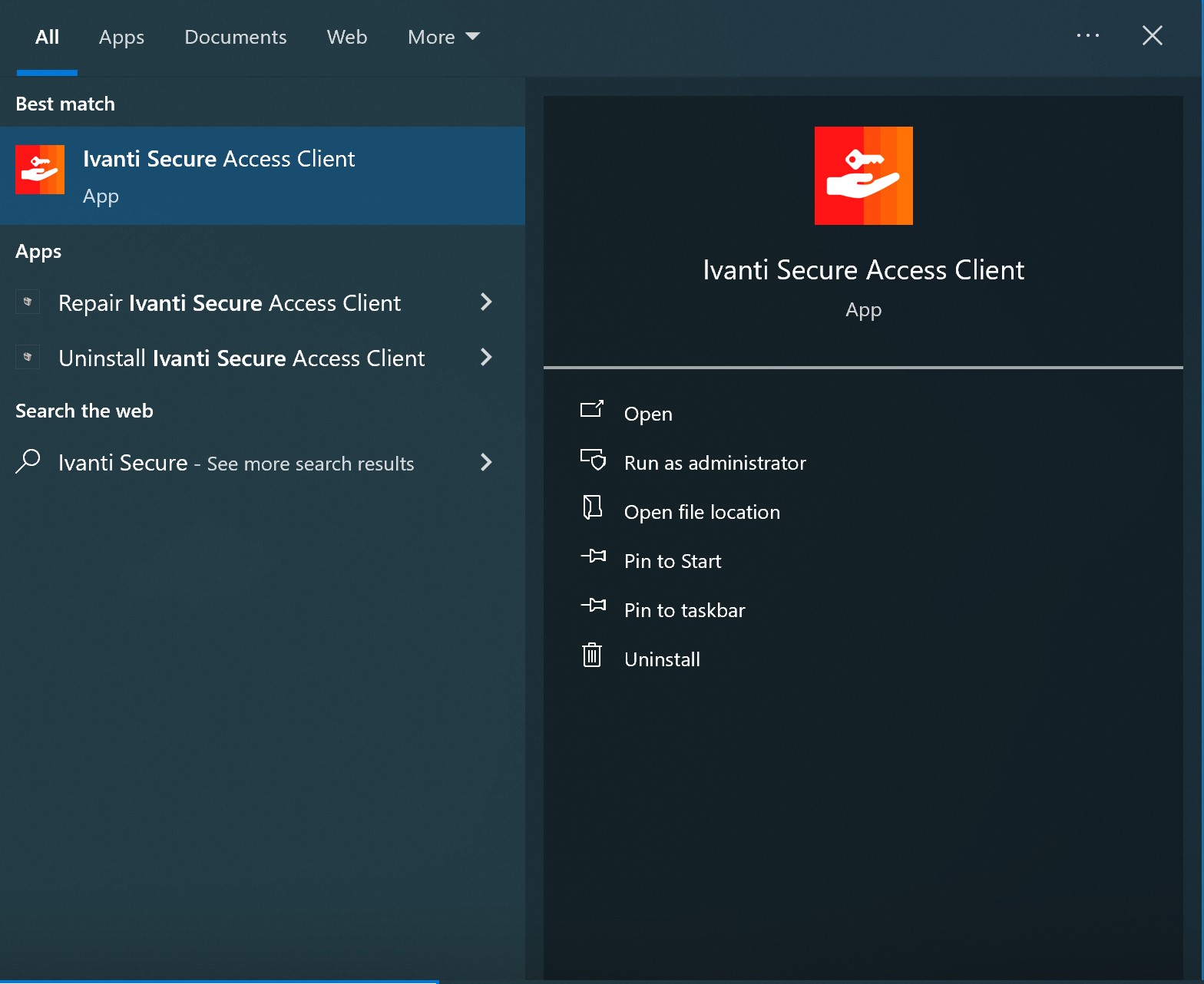This screenshot has height=984, width=1204.
Task: Open Ivanti Secure web search results
Action: tap(263, 463)
